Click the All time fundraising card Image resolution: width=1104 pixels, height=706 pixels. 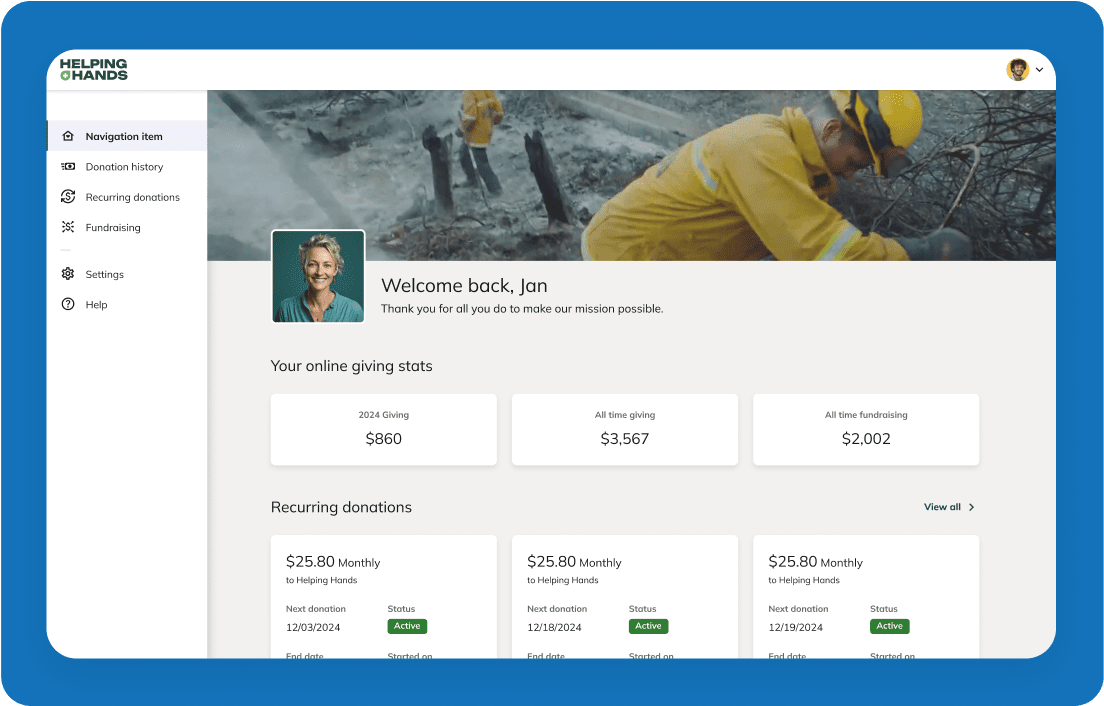click(x=865, y=429)
